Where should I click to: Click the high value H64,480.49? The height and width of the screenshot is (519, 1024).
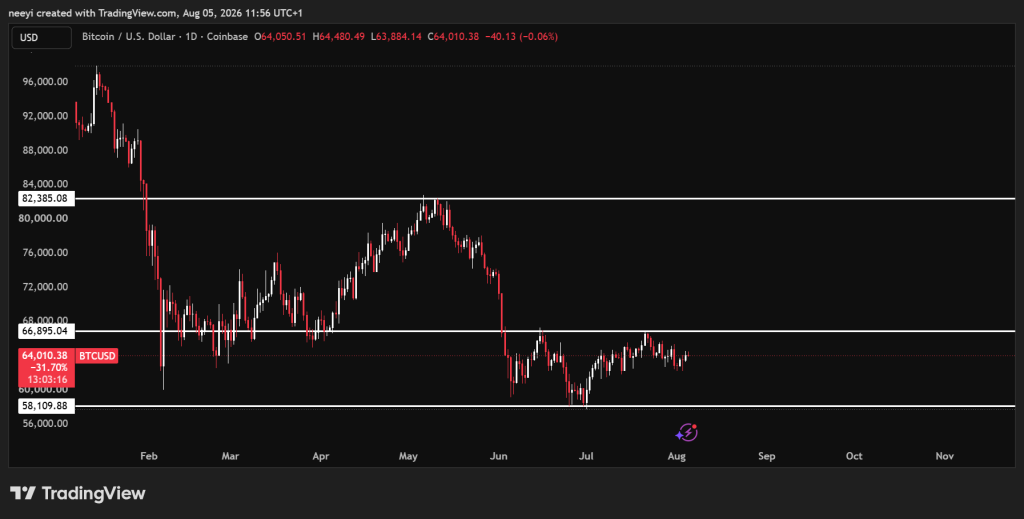(x=338, y=37)
